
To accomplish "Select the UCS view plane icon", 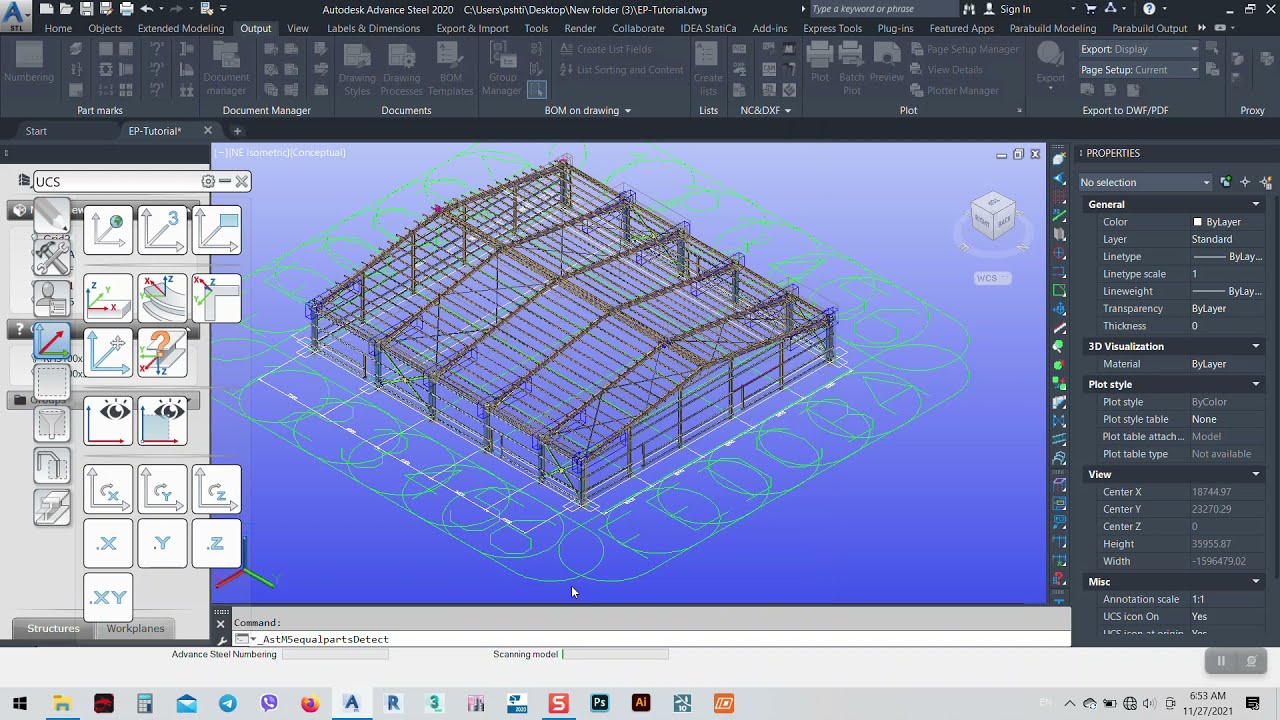I will pyautogui.click(x=216, y=230).
